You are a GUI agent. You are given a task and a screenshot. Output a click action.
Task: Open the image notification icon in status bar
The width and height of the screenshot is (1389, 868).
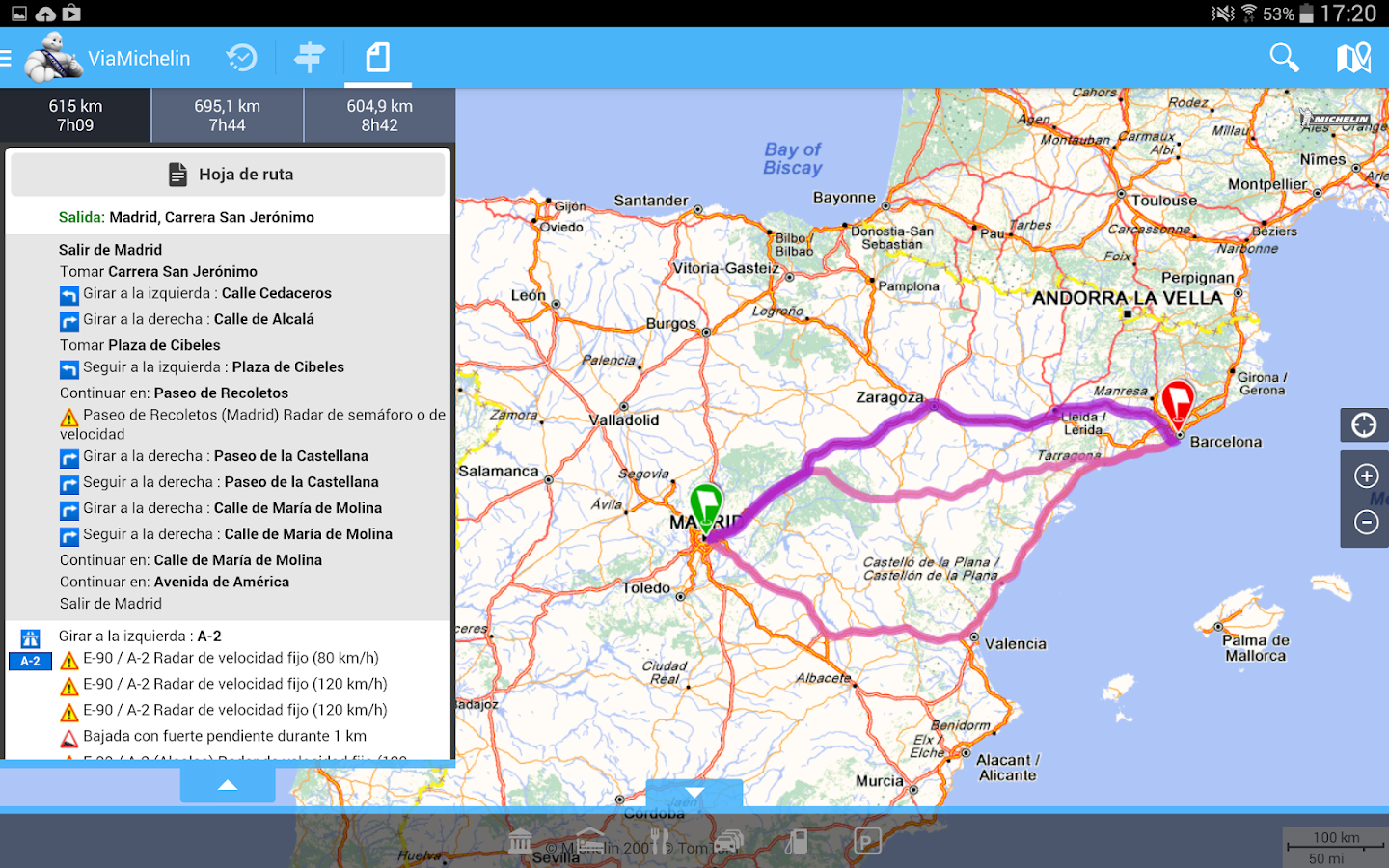18,14
